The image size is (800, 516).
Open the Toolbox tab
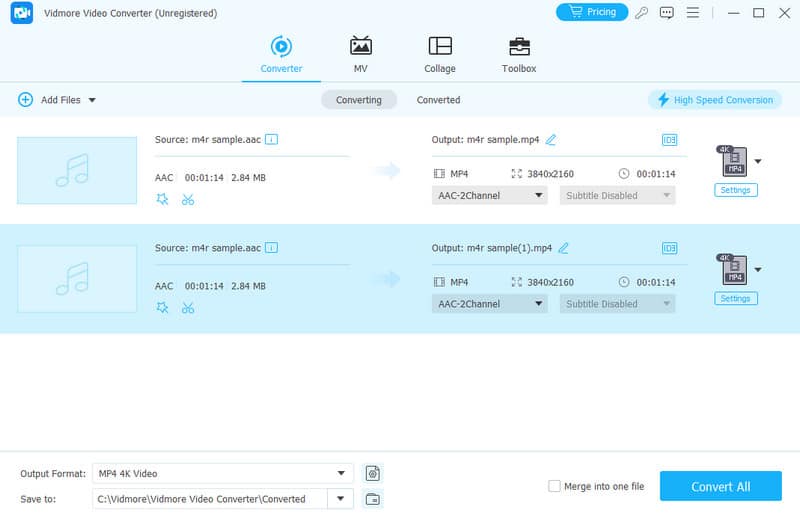point(518,54)
